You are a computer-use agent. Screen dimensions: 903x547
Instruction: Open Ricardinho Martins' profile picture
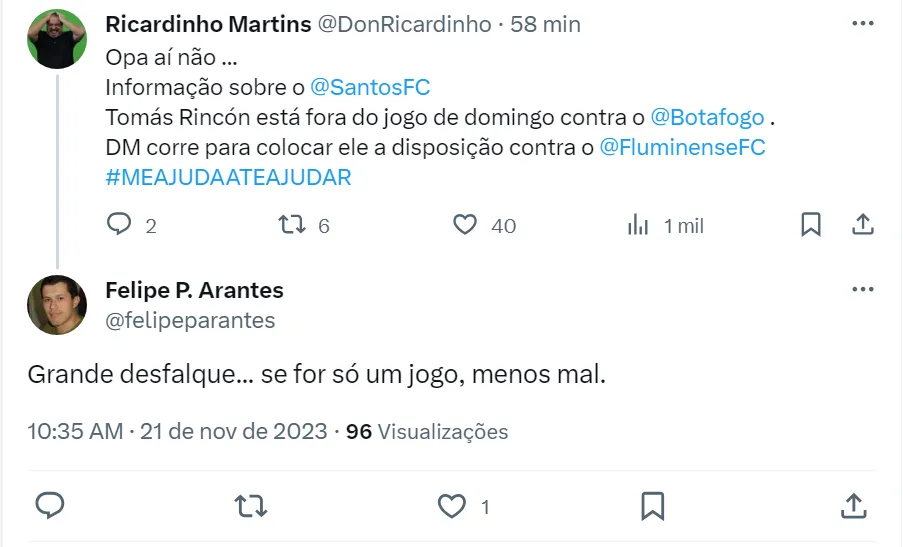point(56,39)
